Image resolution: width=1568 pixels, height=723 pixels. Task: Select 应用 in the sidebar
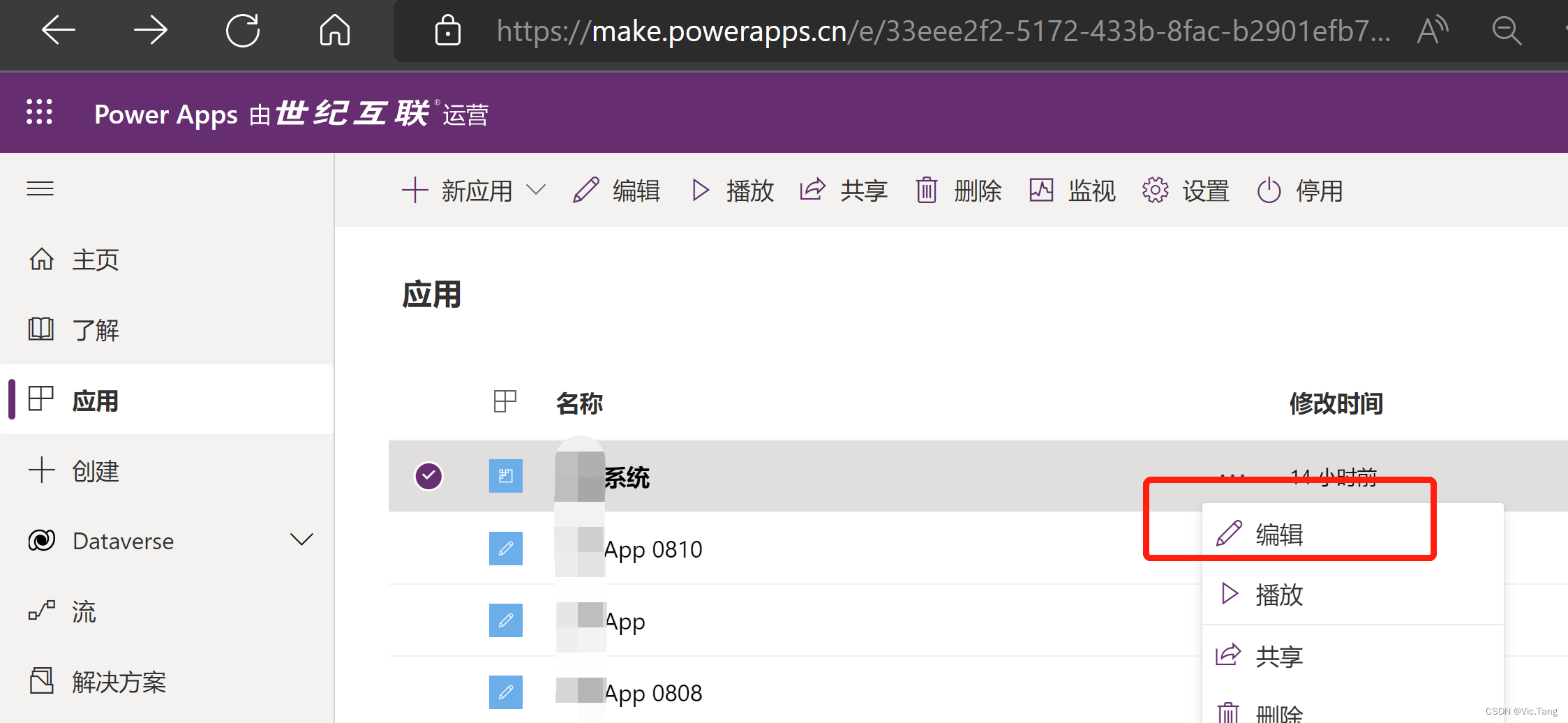pyautogui.click(x=167, y=400)
